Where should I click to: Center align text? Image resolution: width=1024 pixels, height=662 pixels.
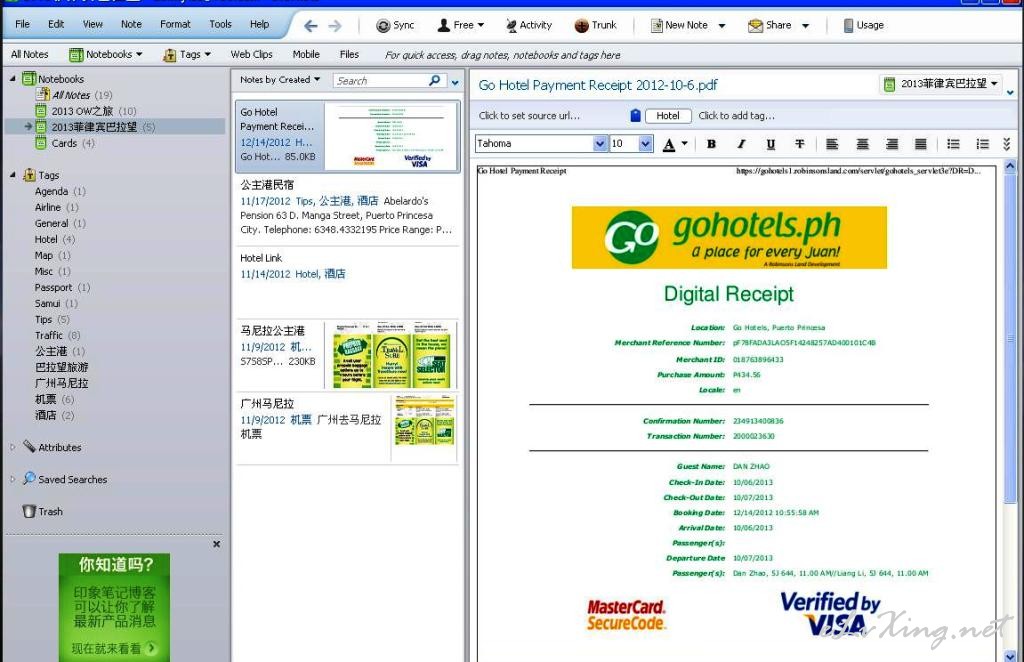point(862,144)
